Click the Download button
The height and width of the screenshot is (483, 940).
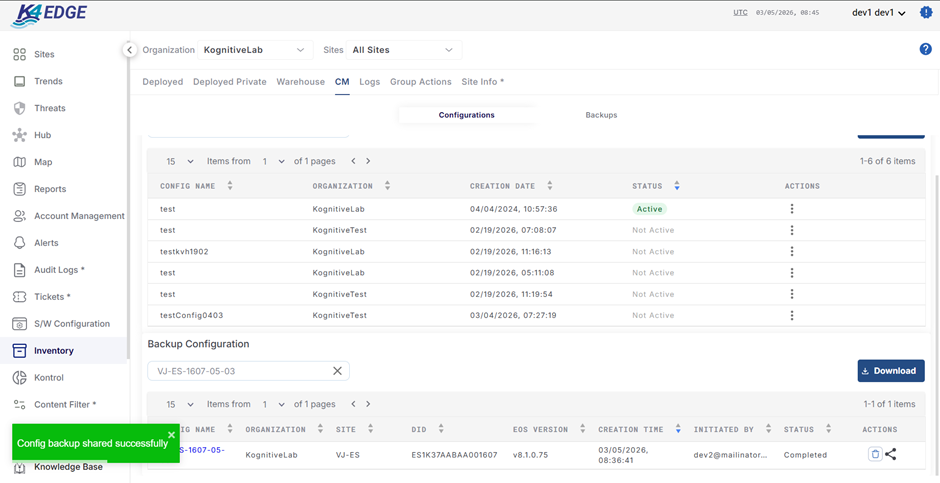coord(890,371)
